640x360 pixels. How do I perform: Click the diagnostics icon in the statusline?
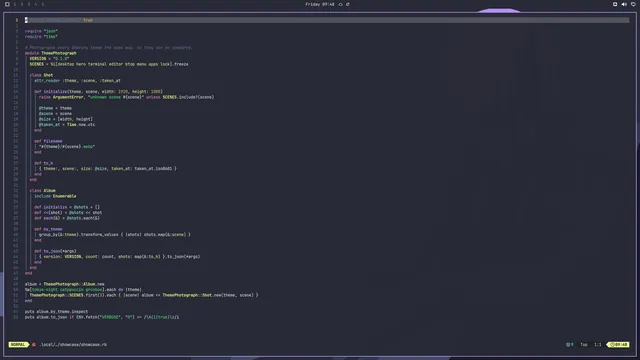coord(569,344)
